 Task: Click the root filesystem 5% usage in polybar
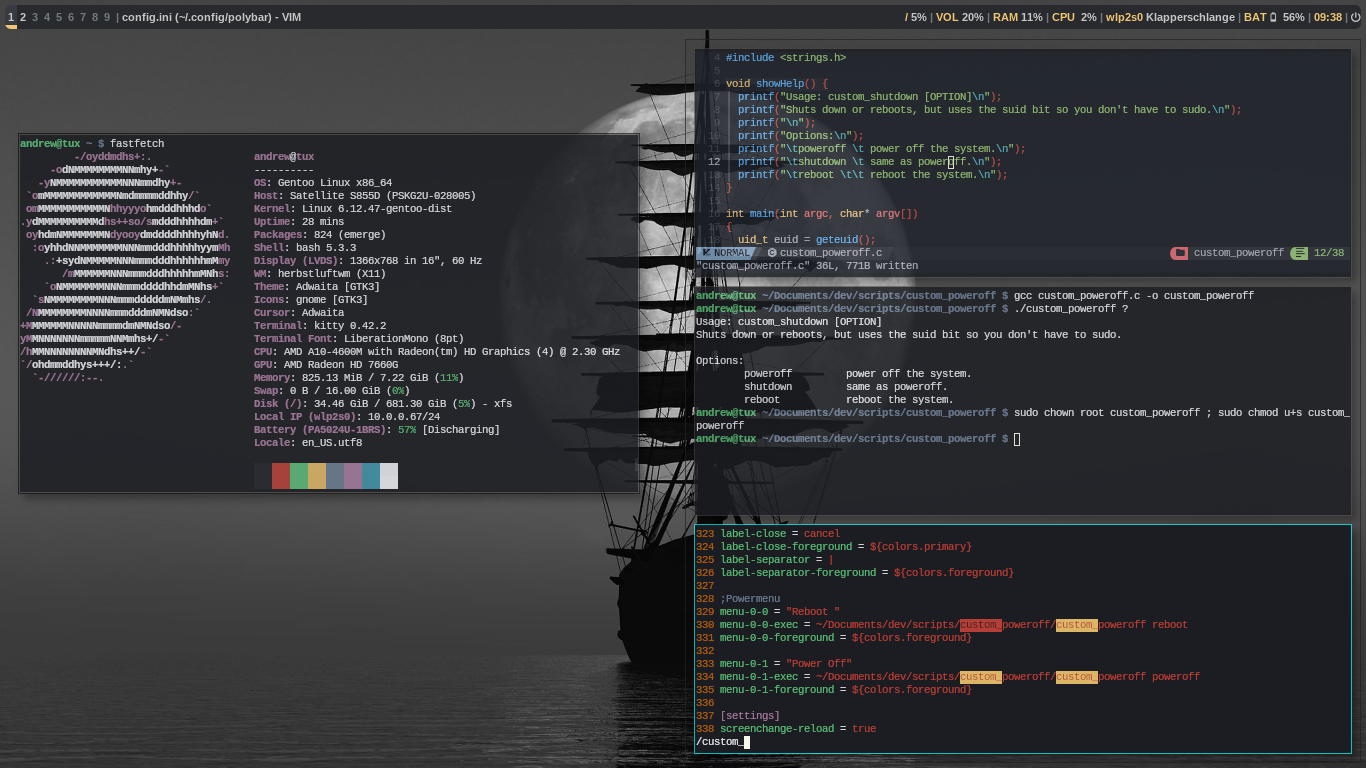coord(915,17)
